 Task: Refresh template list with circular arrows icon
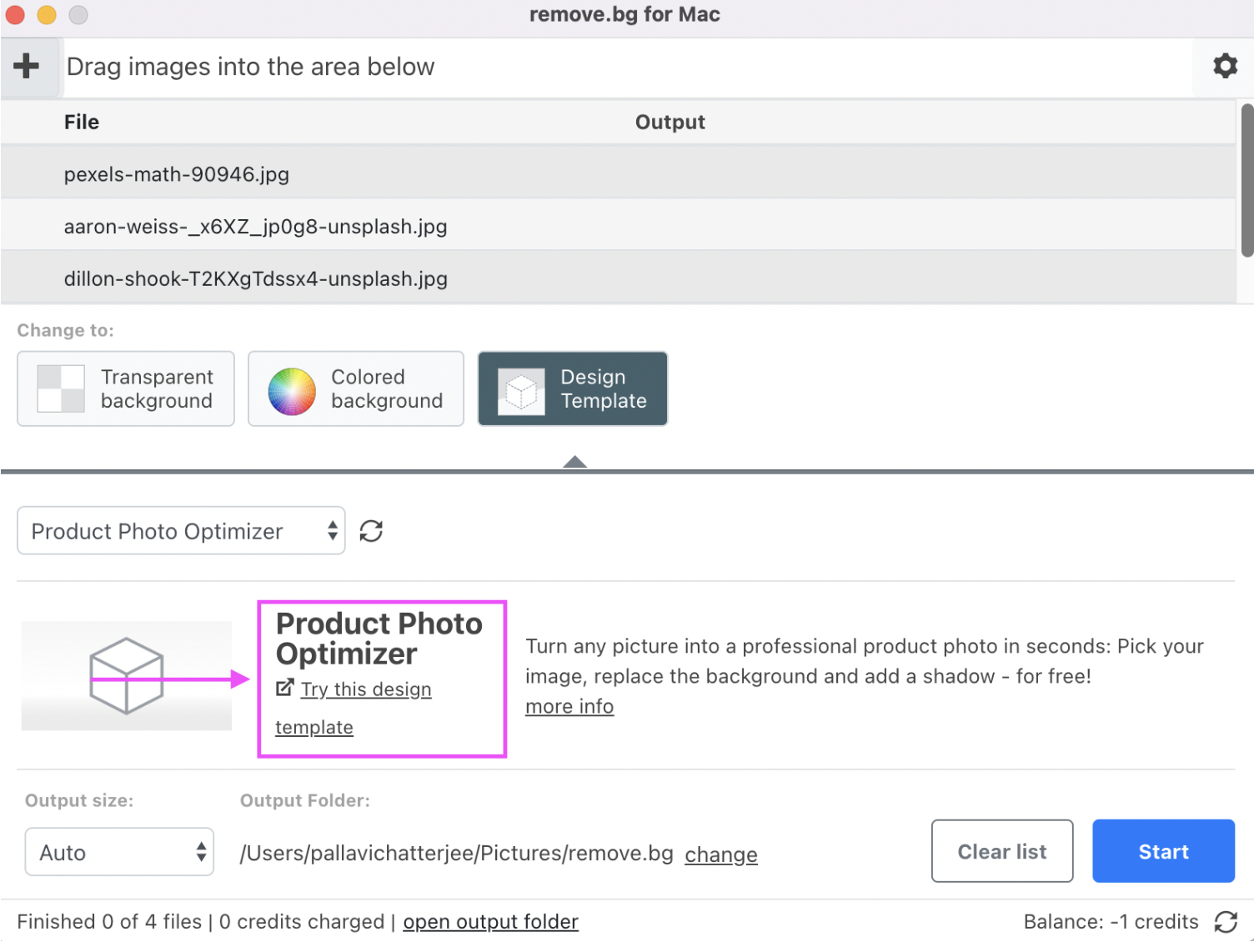(x=371, y=531)
